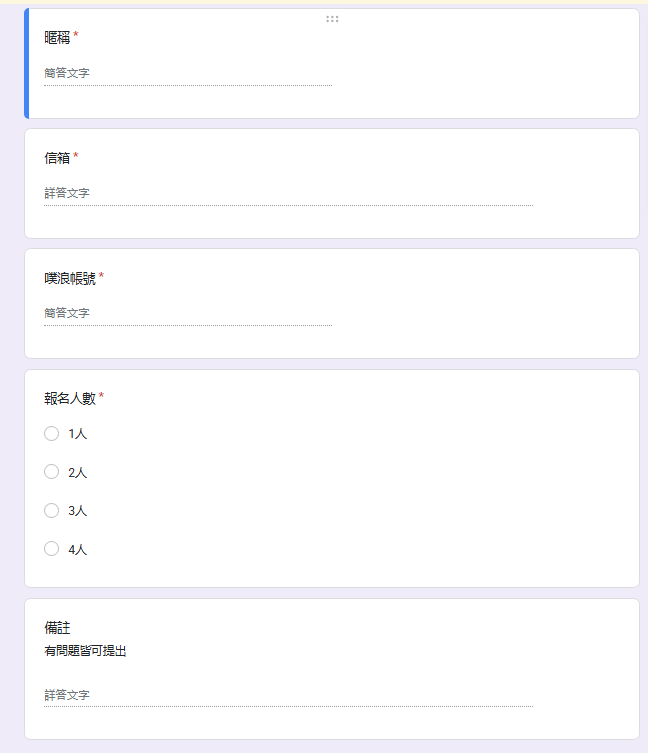Click the 有問題皆可提出 description text
648x753 pixels.
pos(86,651)
